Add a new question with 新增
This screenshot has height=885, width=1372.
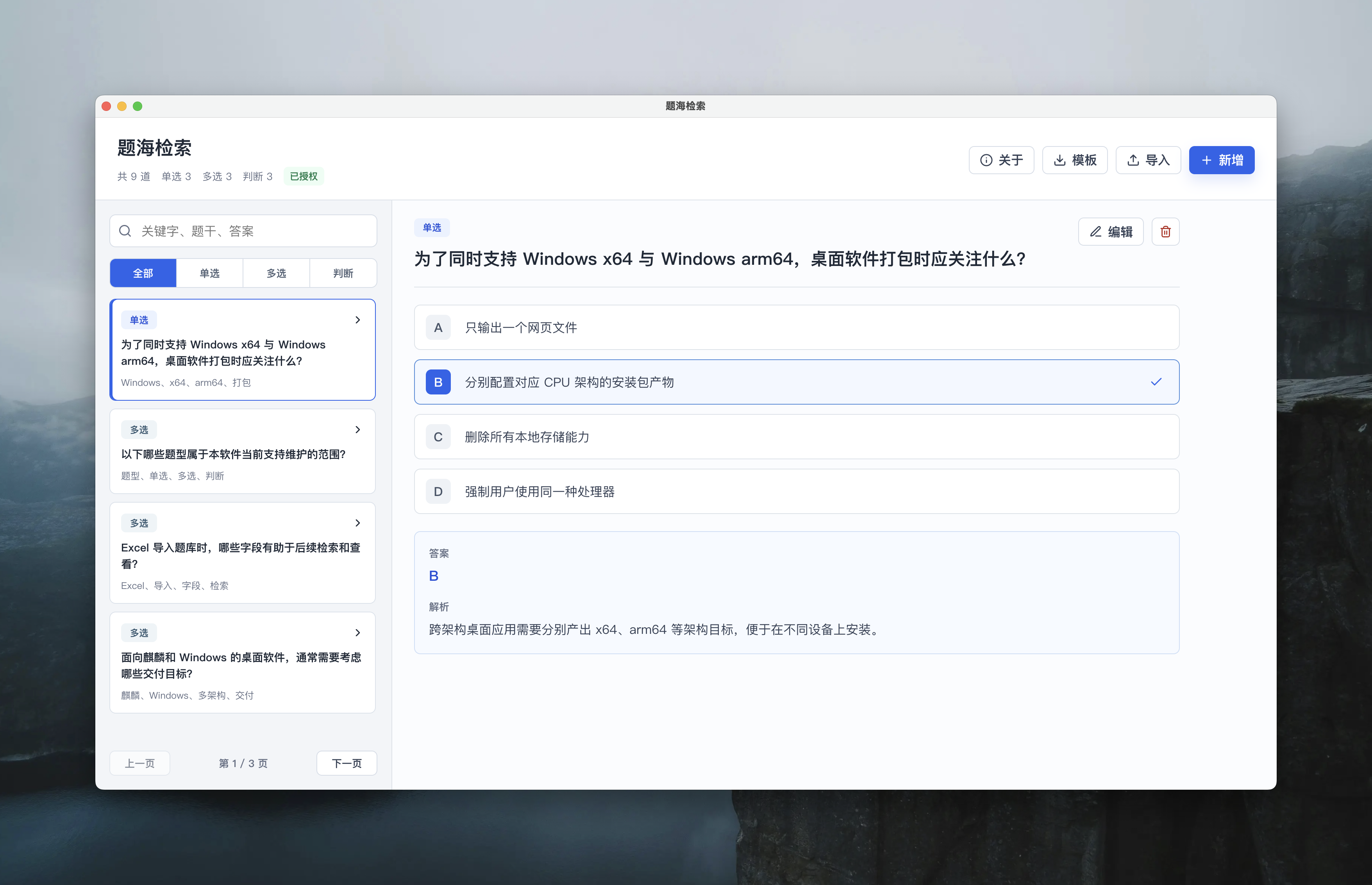coord(1222,160)
